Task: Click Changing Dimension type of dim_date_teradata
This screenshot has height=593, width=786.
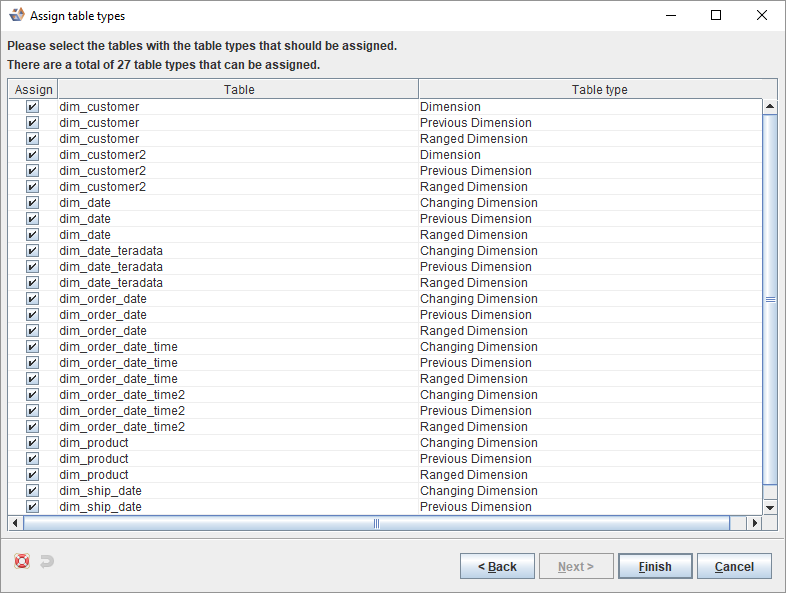Action: pyautogui.click(x=591, y=251)
